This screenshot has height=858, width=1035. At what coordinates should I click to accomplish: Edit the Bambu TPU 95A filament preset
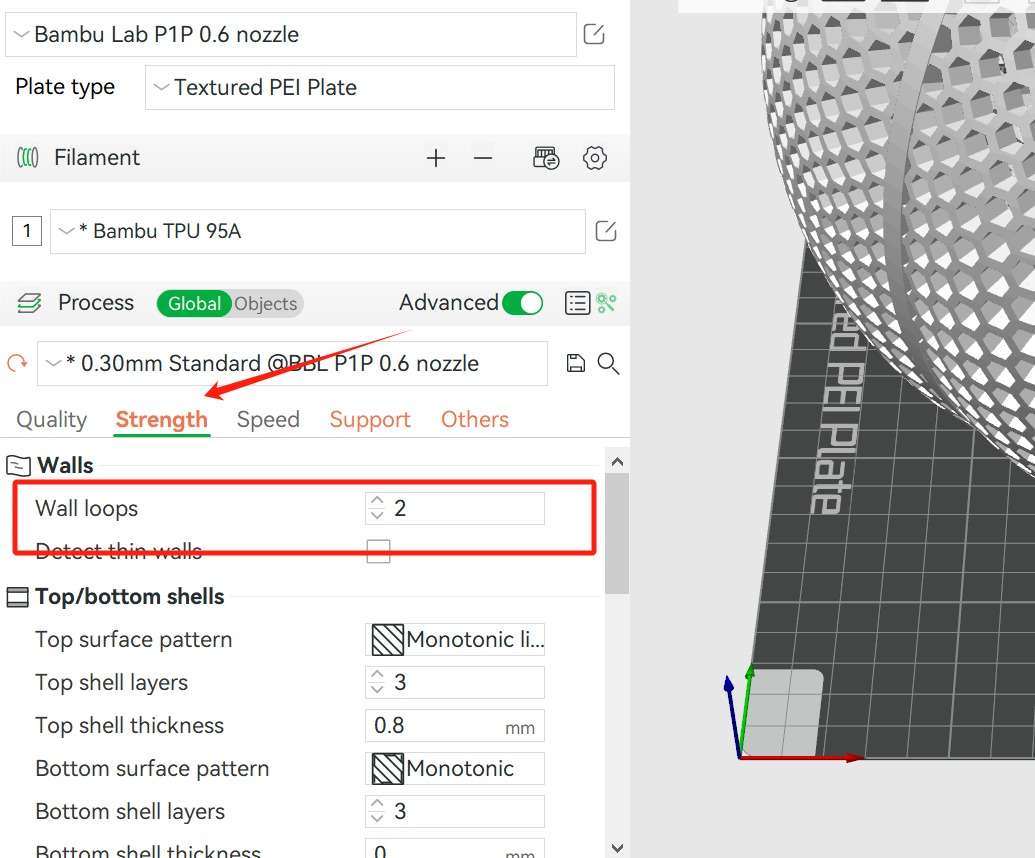606,232
